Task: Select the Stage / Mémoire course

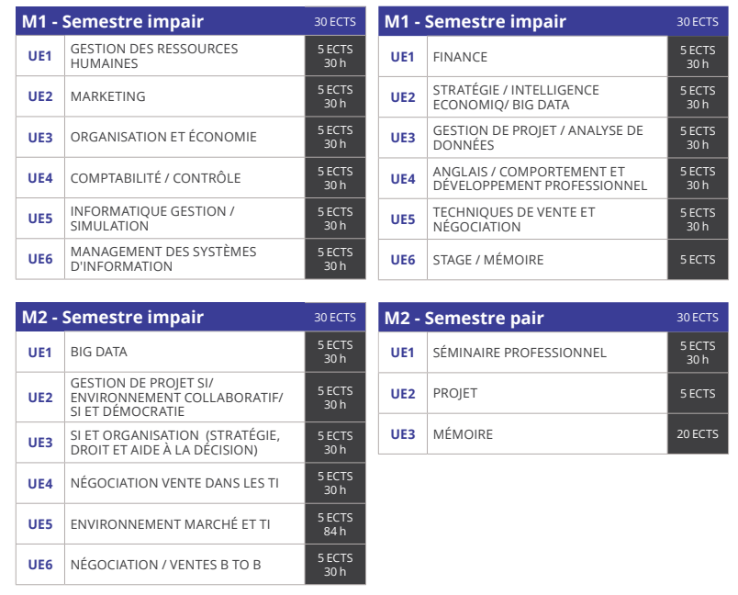Action: [x=488, y=260]
